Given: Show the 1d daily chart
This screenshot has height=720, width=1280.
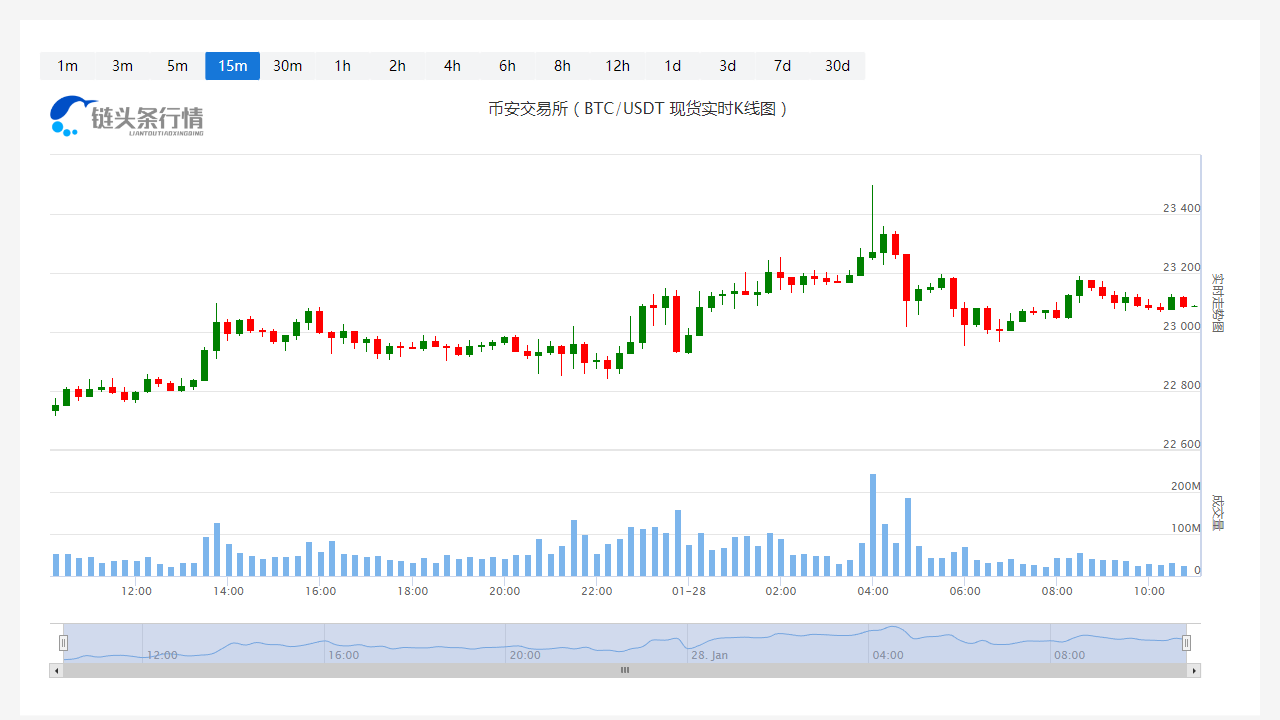Looking at the screenshot, I should click(672, 66).
